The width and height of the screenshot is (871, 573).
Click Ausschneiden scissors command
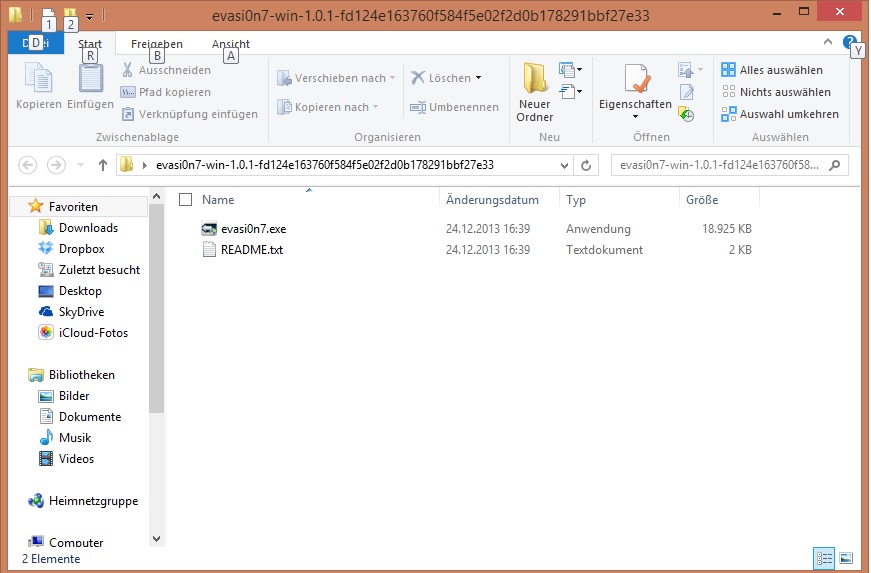166,70
